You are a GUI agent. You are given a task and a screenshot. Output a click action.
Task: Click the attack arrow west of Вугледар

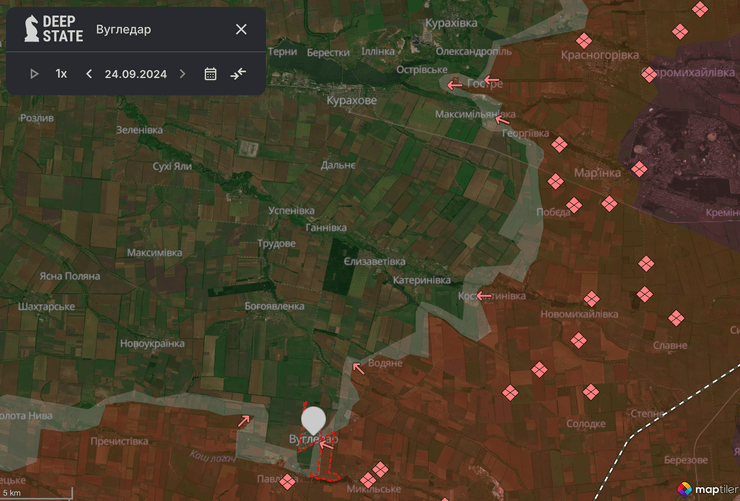point(244,421)
